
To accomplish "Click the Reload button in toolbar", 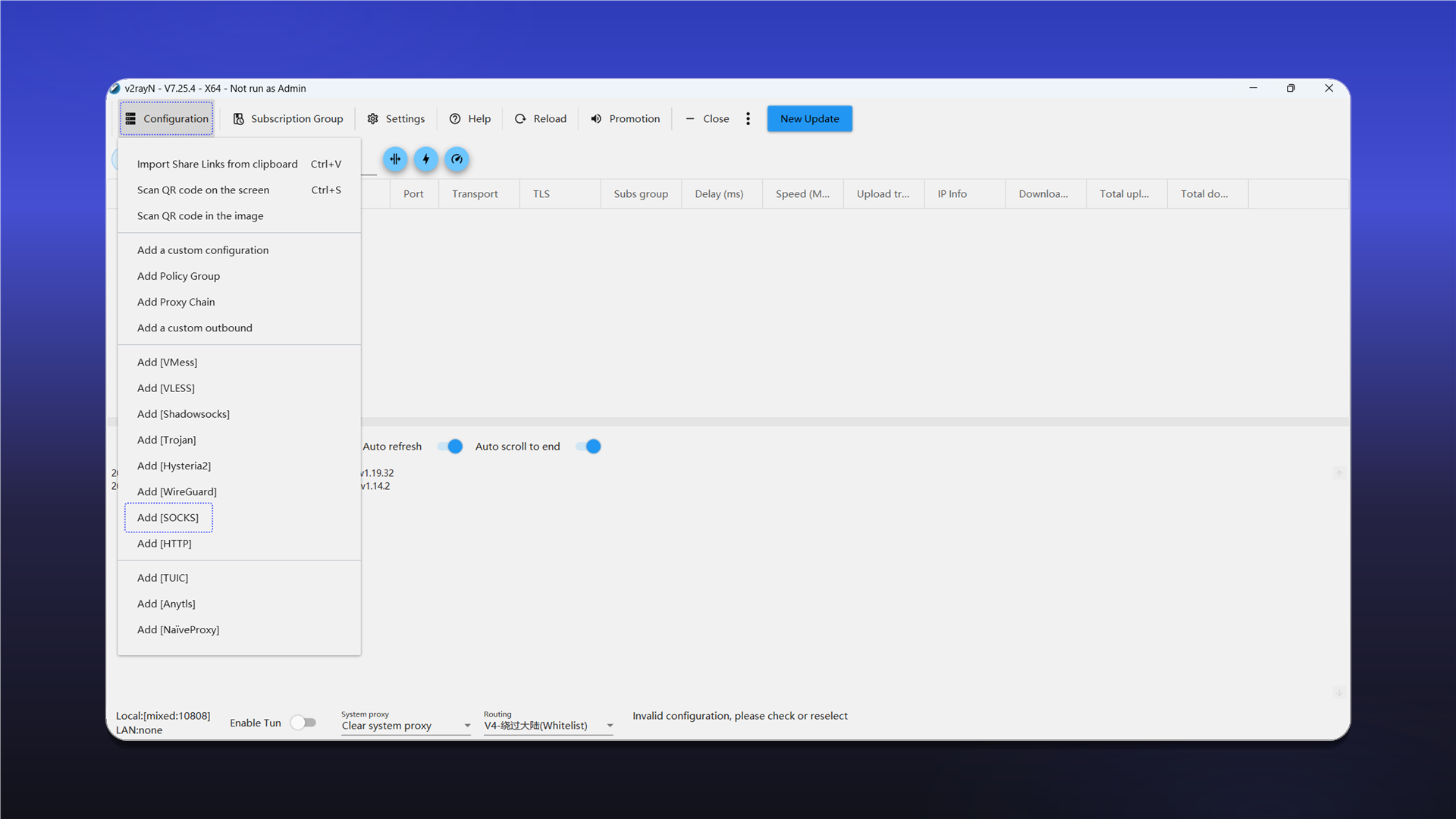I will point(541,119).
